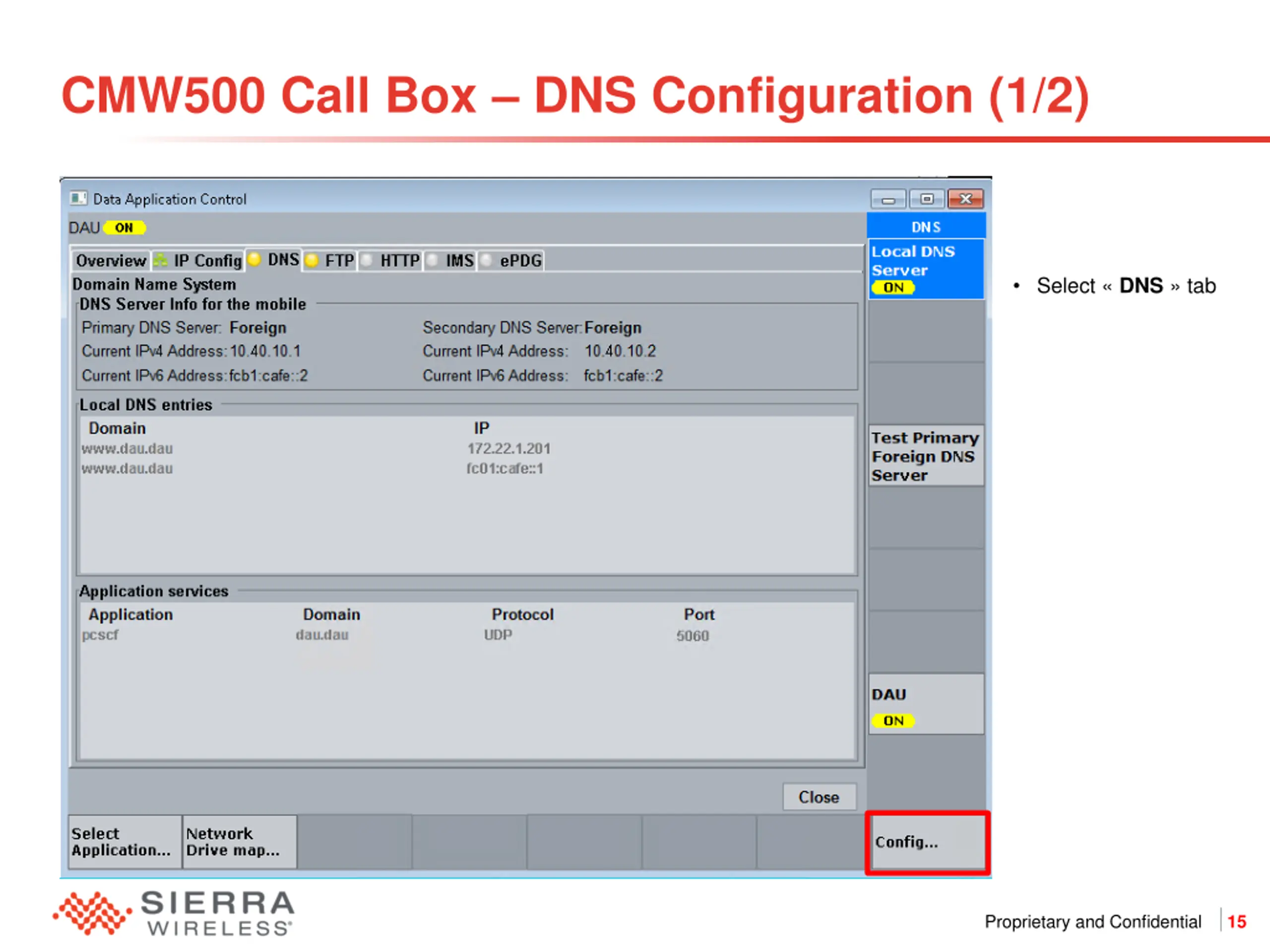
Task: Switch to the FTP tab
Action: click(330, 260)
